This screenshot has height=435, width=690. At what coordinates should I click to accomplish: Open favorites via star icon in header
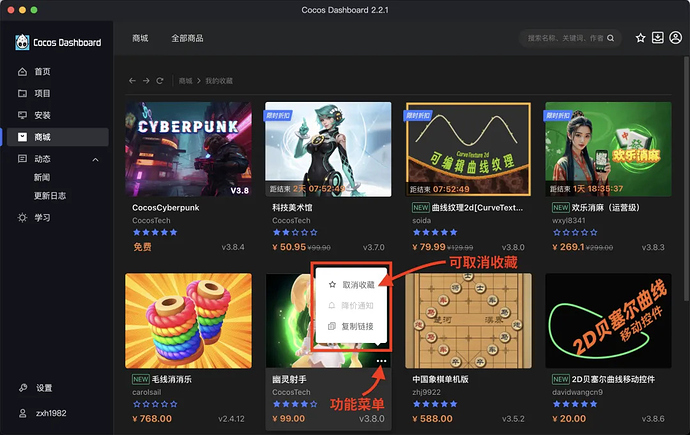(640, 38)
